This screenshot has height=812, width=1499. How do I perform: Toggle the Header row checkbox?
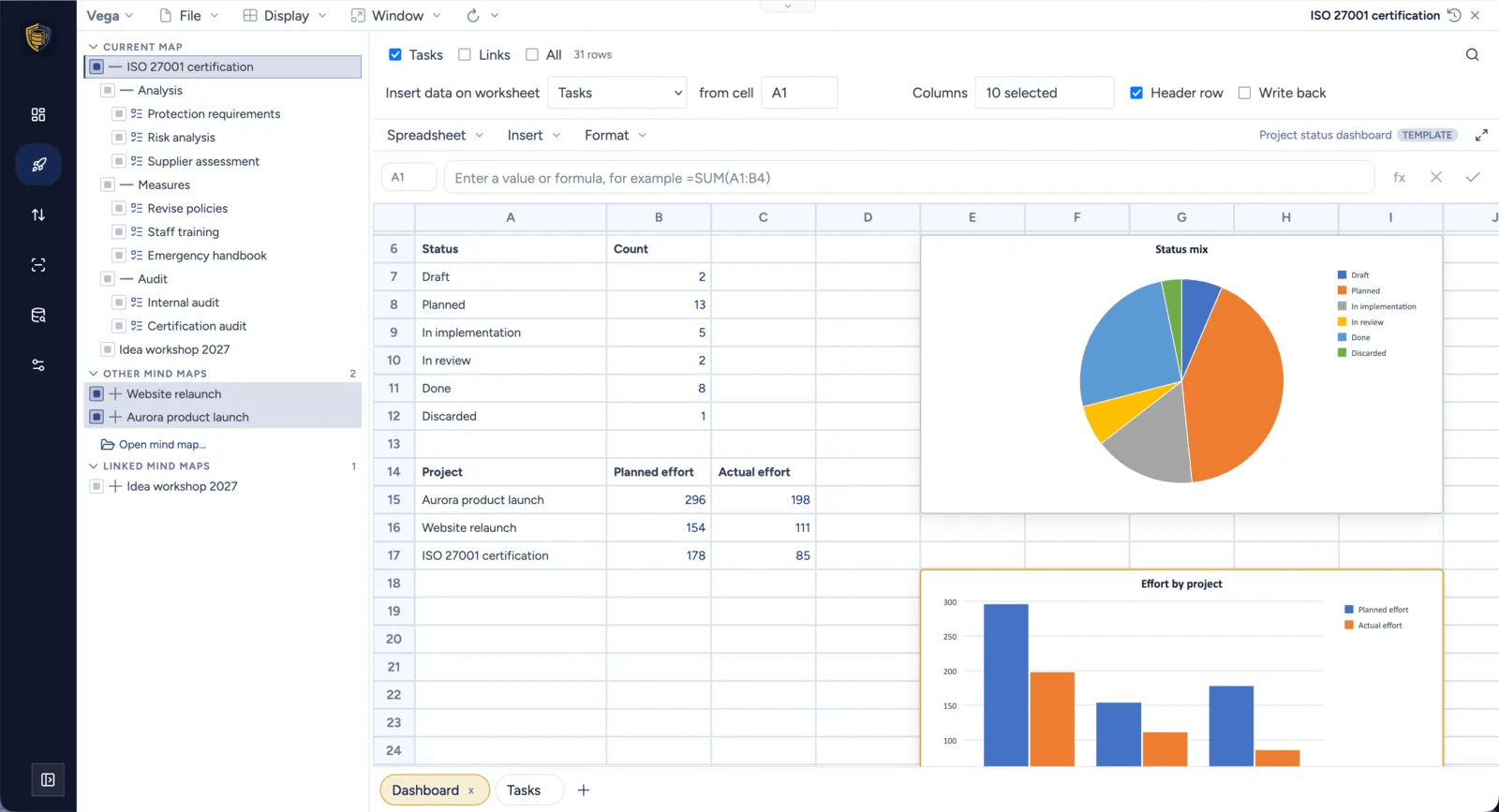[1136, 93]
